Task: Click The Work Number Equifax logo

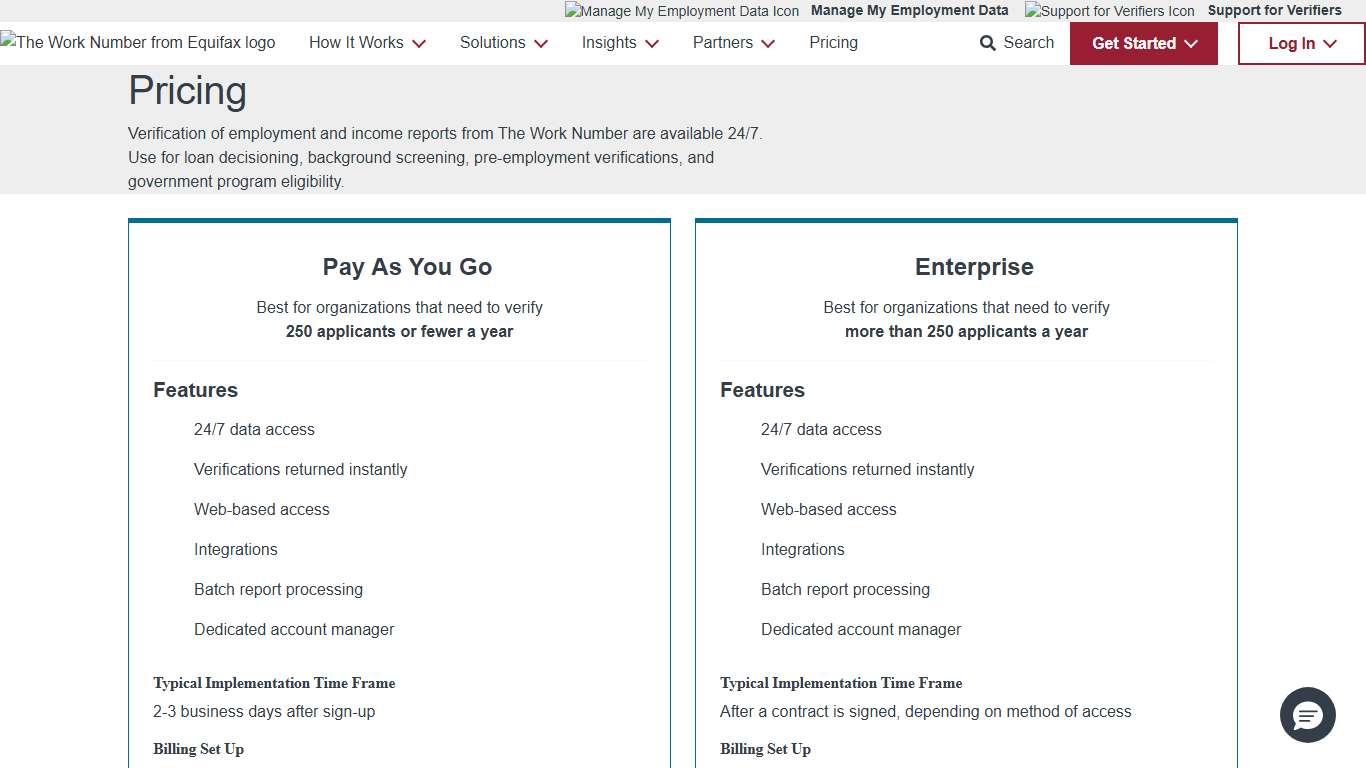Action: (137, 42)
